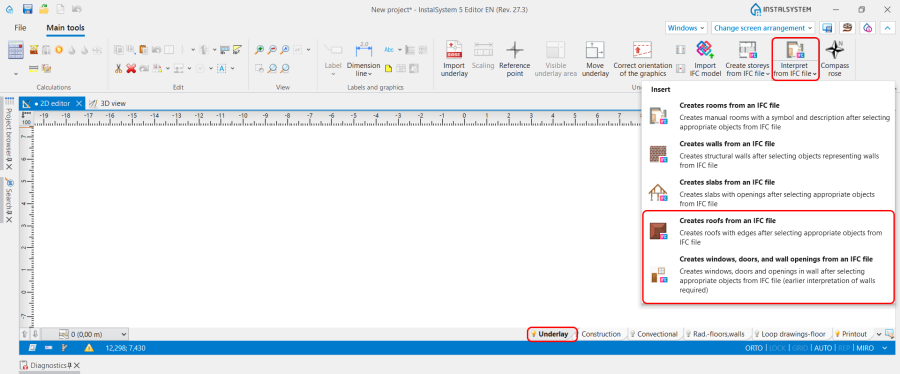
Task: Toggle AUTO mode in the status bar
Action: [823, 348]
